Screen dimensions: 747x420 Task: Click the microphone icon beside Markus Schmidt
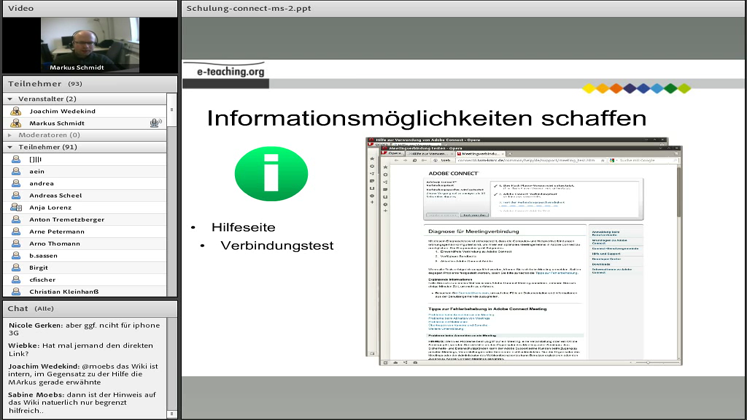(x=155, y=123)
